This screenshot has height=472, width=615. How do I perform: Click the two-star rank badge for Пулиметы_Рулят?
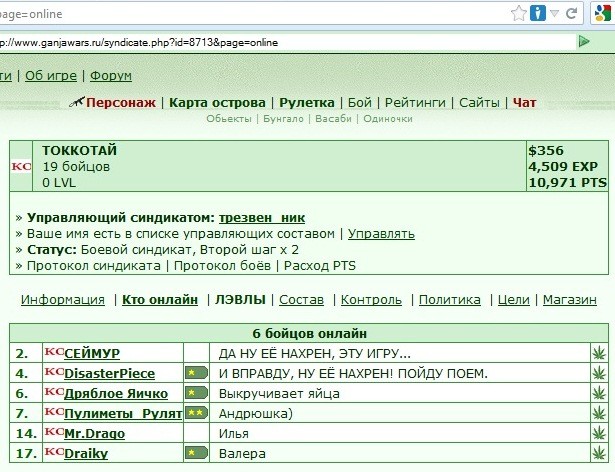pyautogui.click(x=196, y=413)
